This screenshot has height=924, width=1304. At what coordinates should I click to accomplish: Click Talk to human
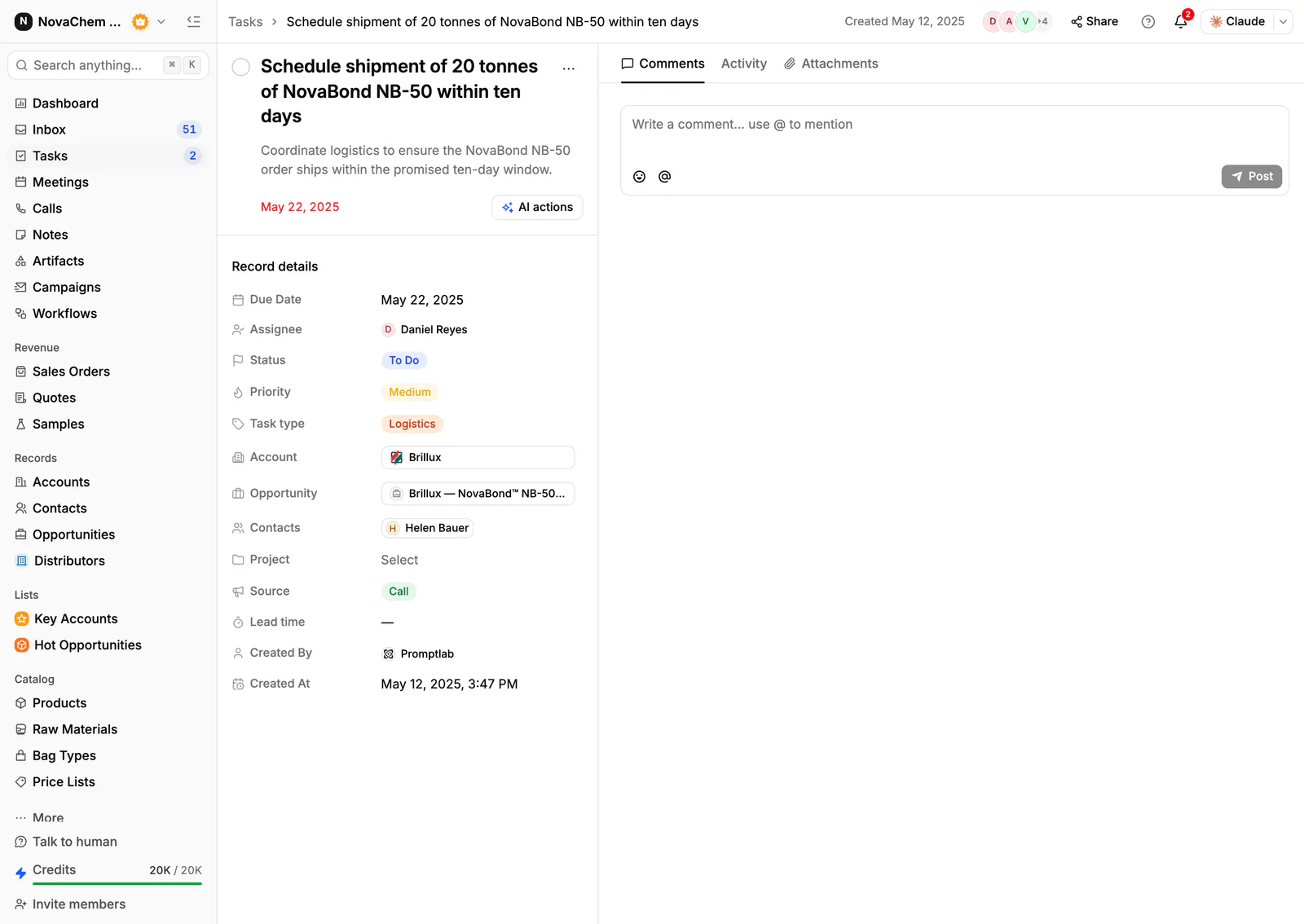coord(66,842)
